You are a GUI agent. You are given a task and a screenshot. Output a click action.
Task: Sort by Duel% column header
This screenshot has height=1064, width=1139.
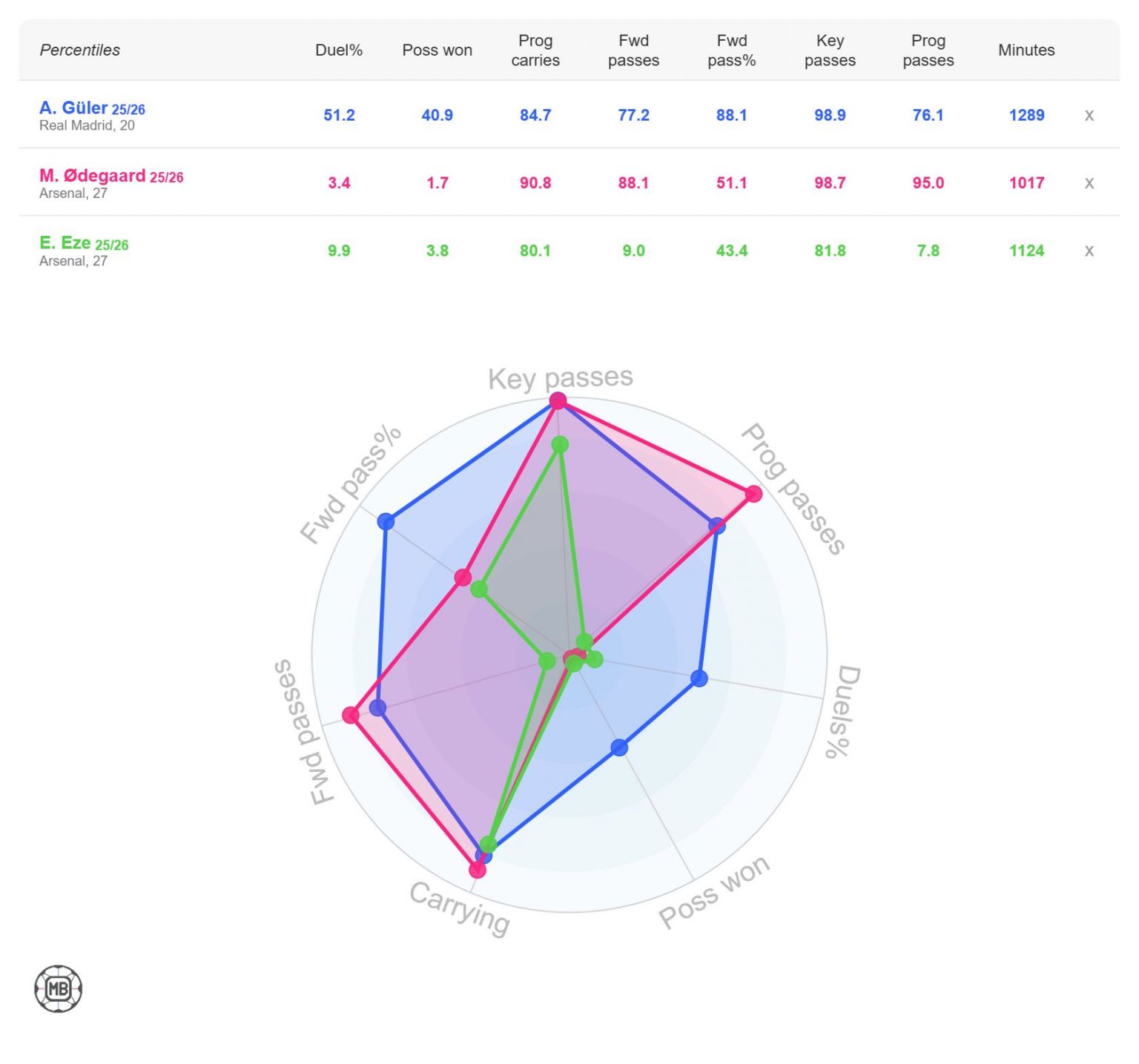[x=339, y=50]
